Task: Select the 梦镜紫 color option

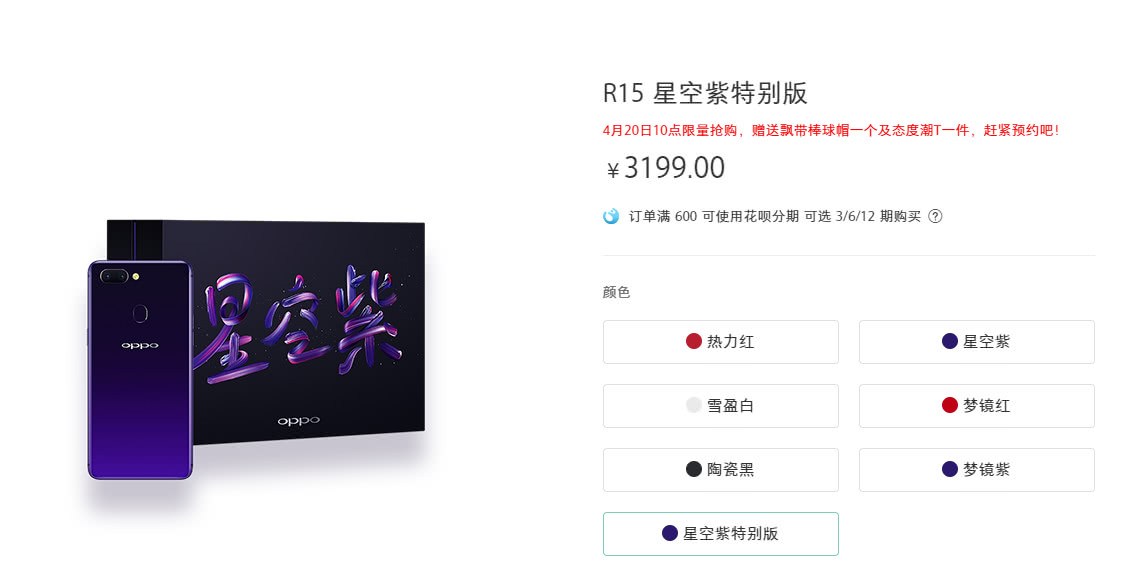Action: pos(976,470)
